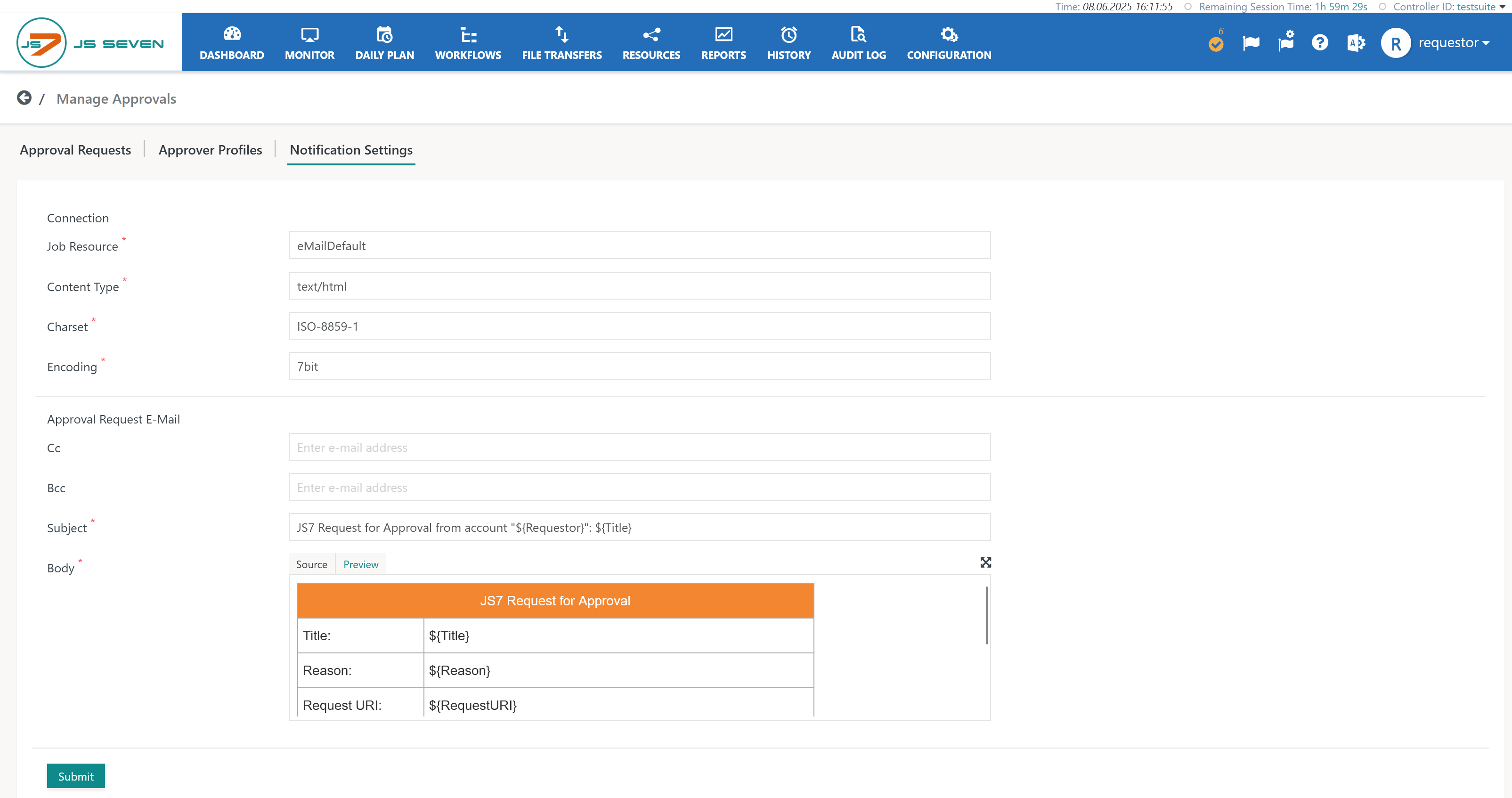Open the Configuration menu

949,43
